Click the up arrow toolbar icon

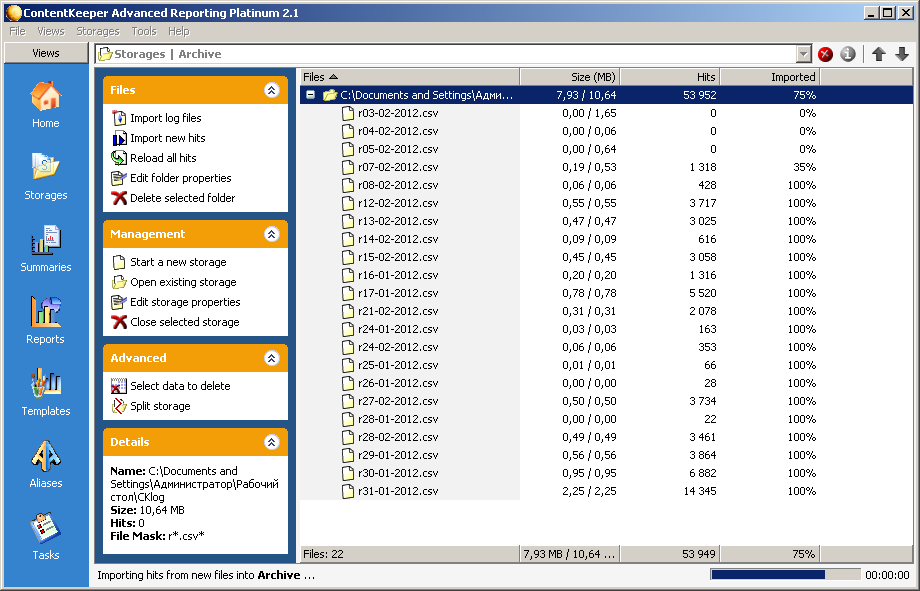[878, 54]
